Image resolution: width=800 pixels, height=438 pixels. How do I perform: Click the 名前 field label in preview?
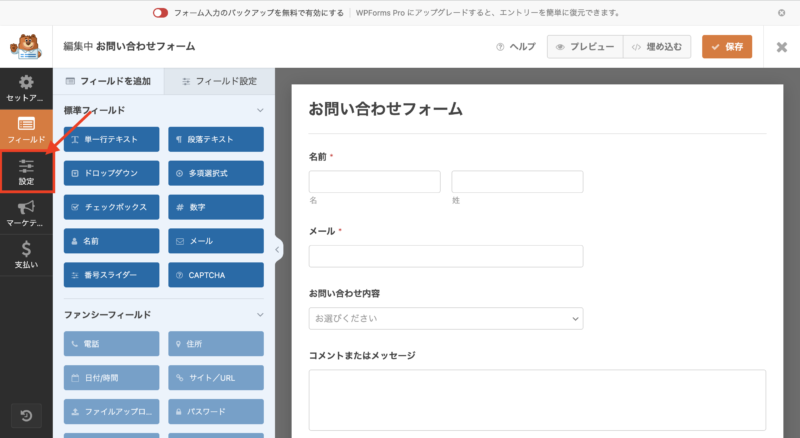point(318,157)
